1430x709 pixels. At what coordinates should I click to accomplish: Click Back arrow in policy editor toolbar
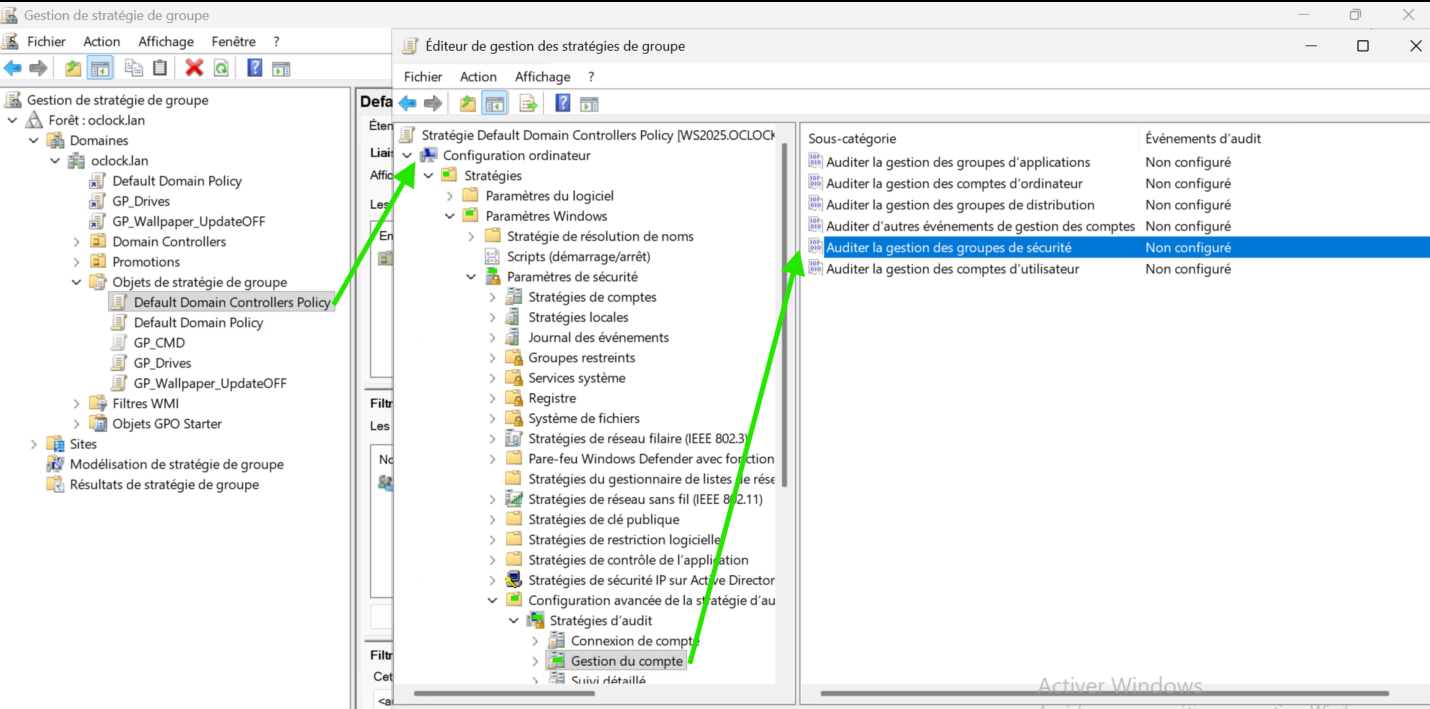(x=408, y=103)
